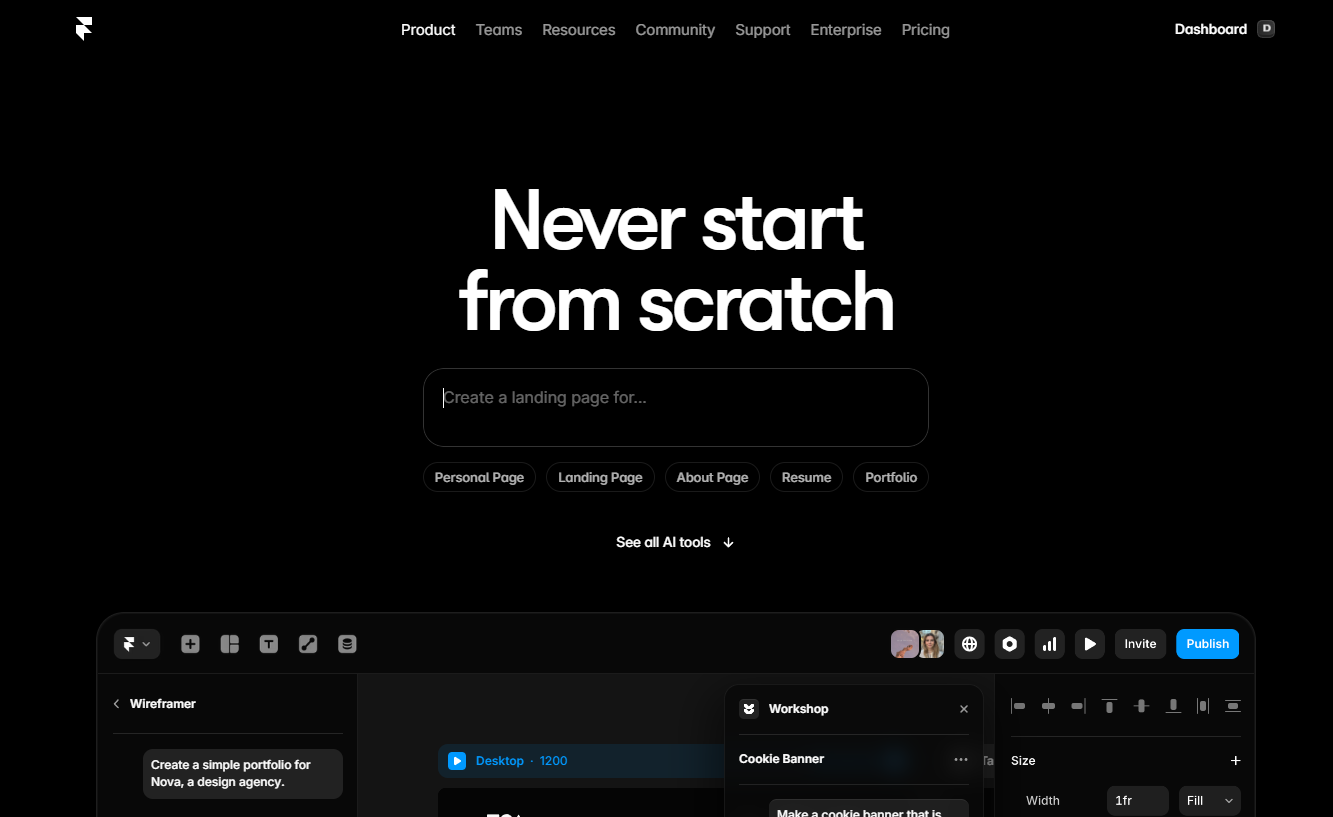Viewport: 1333px width, 817px height.
Task: Click the Preview play button
Action: 1090,644
